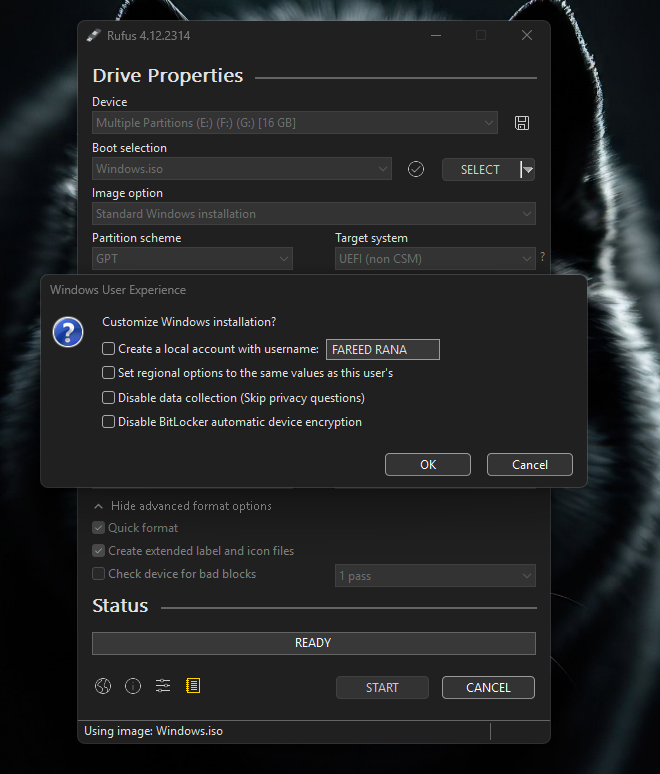The width and height of the screenshot is (660, 774).
Task: Click the CANCEL button in Rufus window
Action: (x=488, y=688)
